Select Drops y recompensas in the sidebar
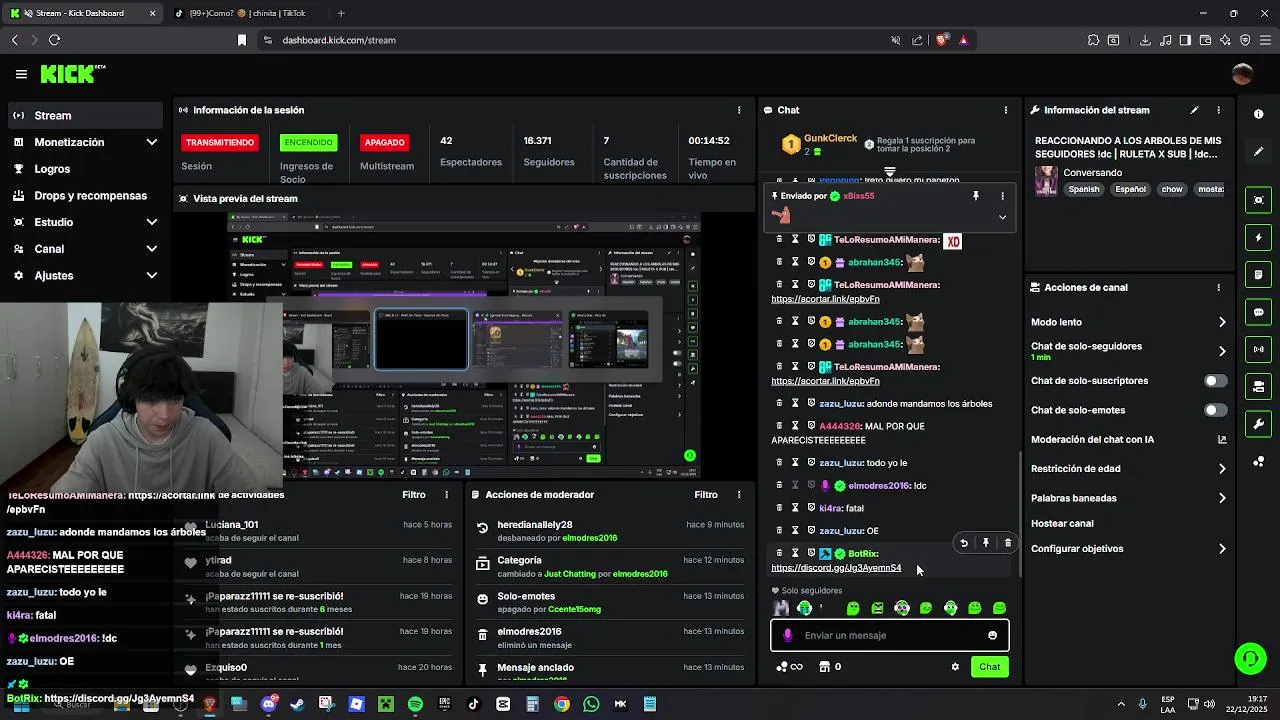1280x720 pixels. coord(85,196)
